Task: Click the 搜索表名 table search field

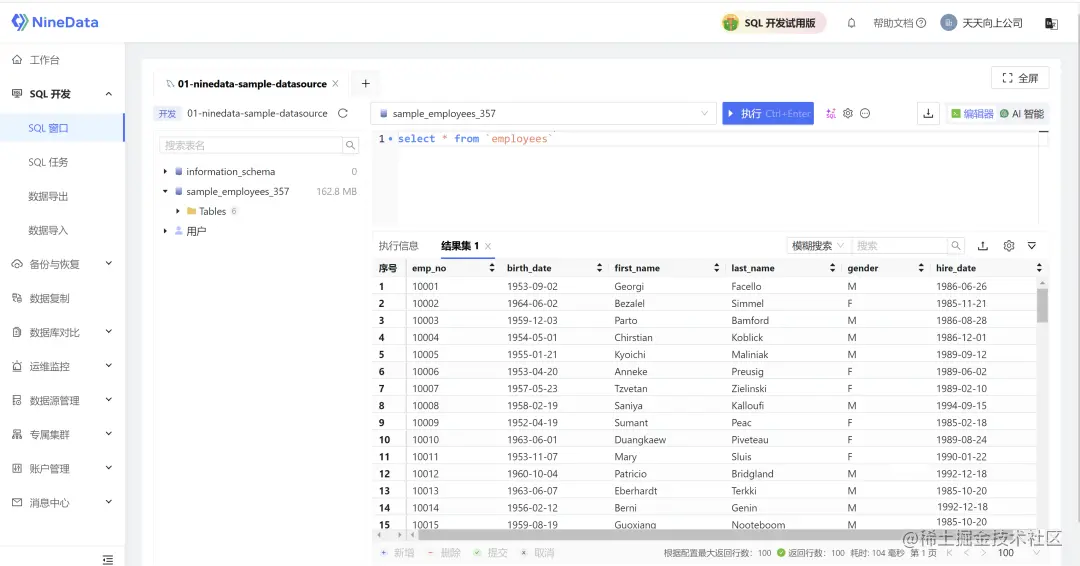Action: (251, 145)
